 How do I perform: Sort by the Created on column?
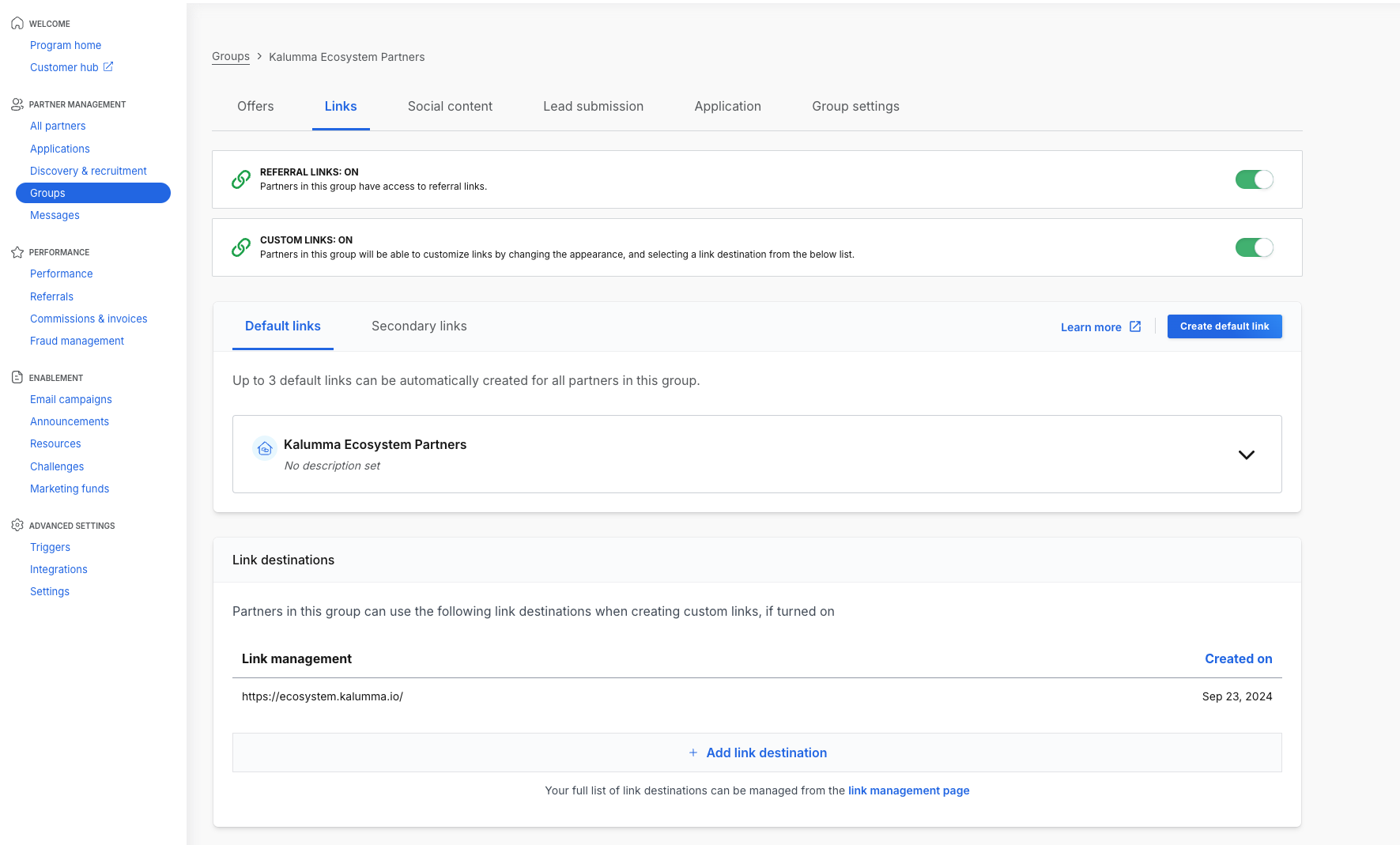coord(1239,659)
